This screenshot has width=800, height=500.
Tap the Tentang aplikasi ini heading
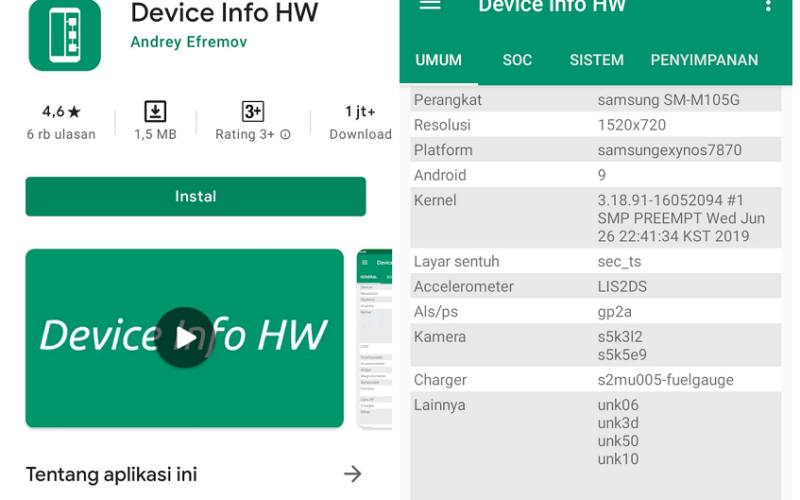point(111,474)
